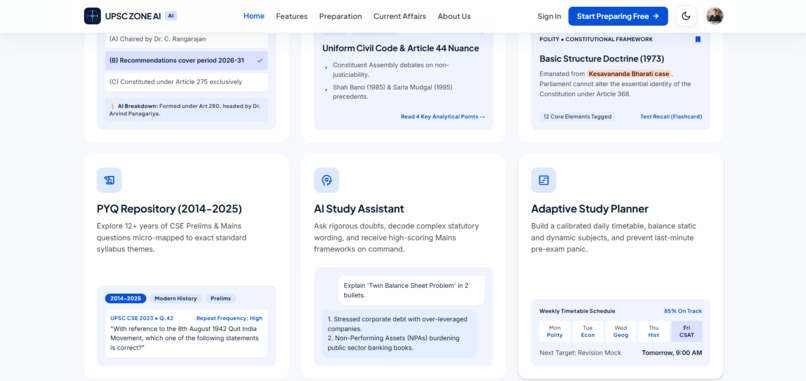Open the Current Affairs nav item

[x=399, y=16]
